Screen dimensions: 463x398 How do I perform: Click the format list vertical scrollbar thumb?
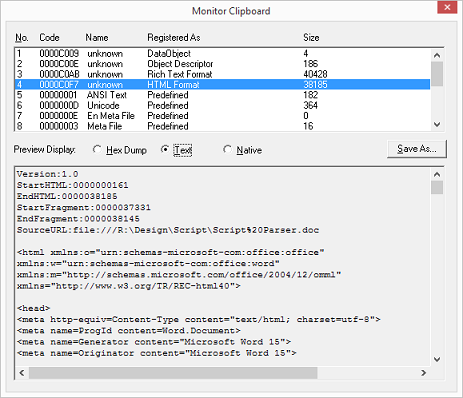[437, 74]
